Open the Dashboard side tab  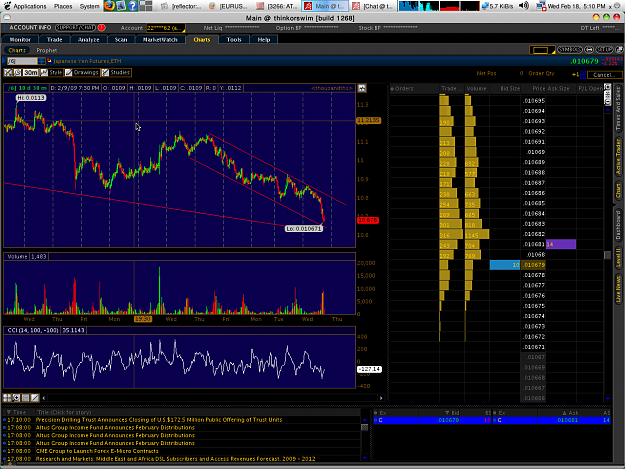619,225
